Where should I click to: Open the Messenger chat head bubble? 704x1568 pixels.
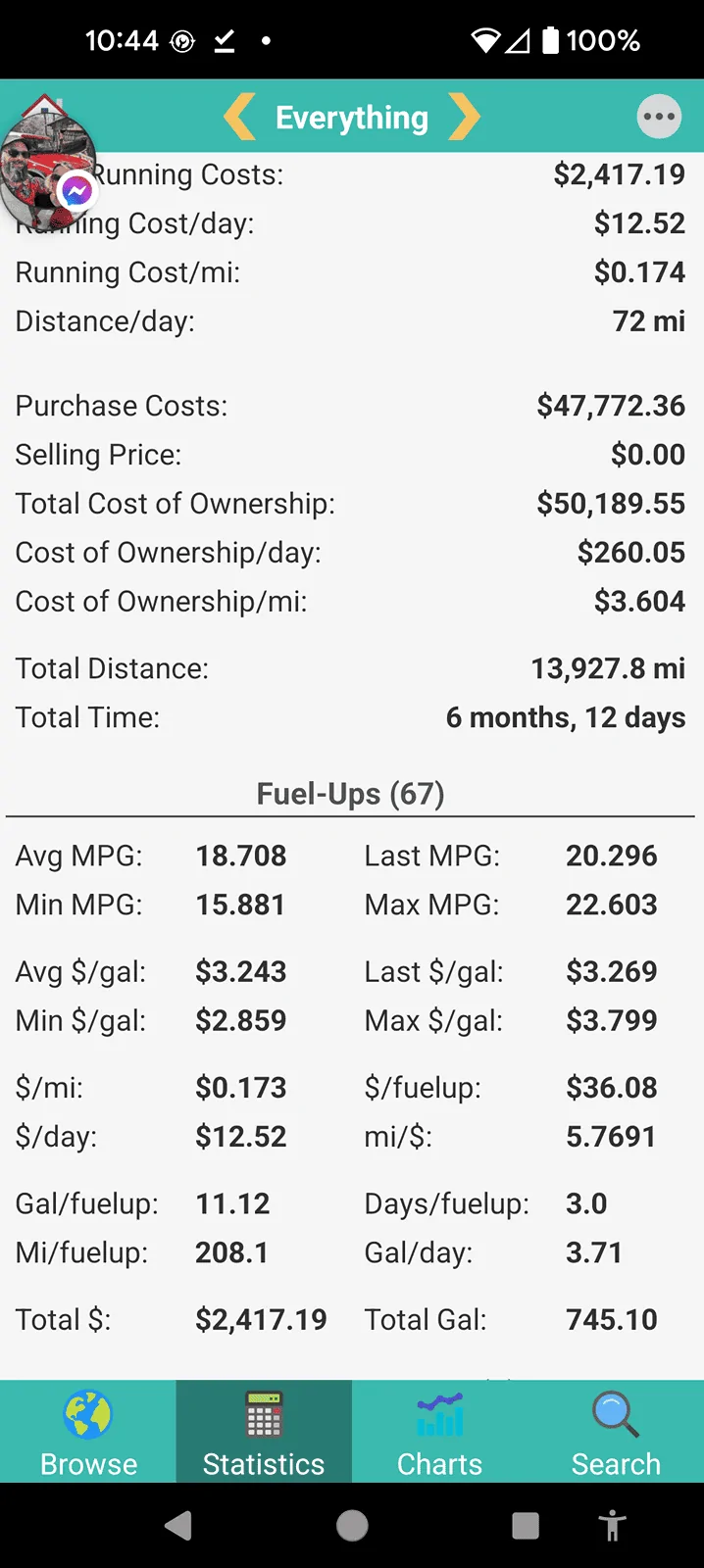[47, 173]
